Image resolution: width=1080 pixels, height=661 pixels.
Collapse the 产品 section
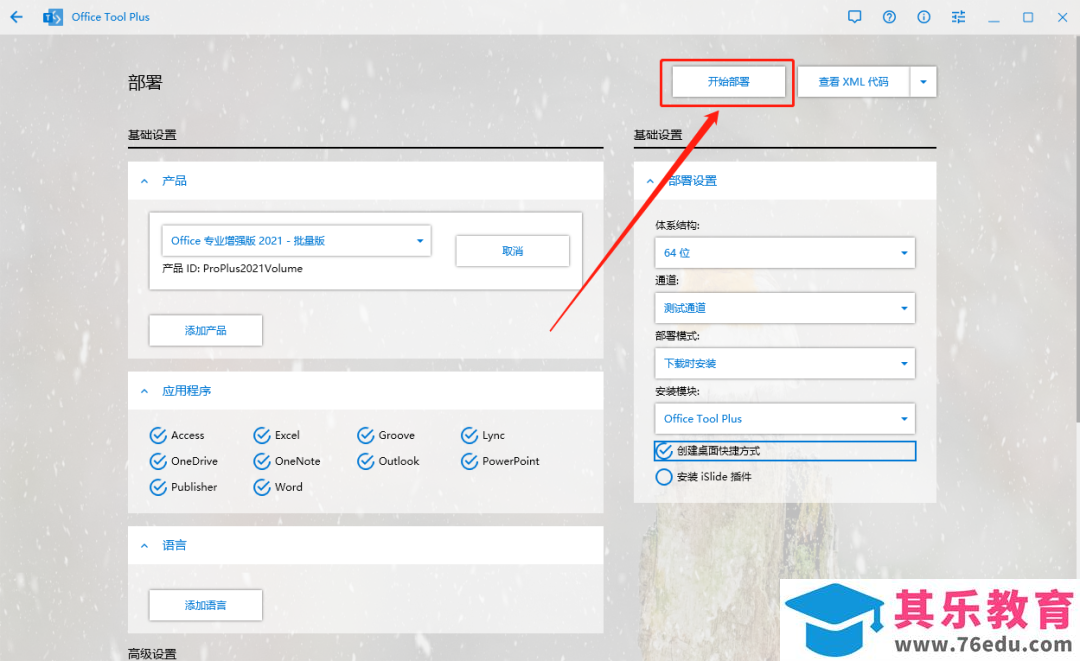(145, 181)
